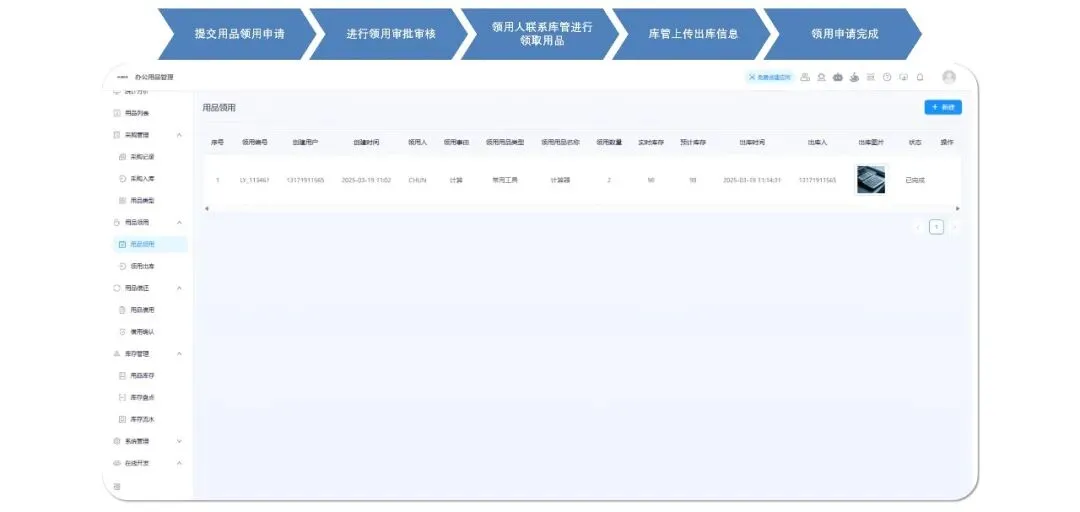Click the 出库图片 column header
1080x512 pixels.
pos(871,143)
